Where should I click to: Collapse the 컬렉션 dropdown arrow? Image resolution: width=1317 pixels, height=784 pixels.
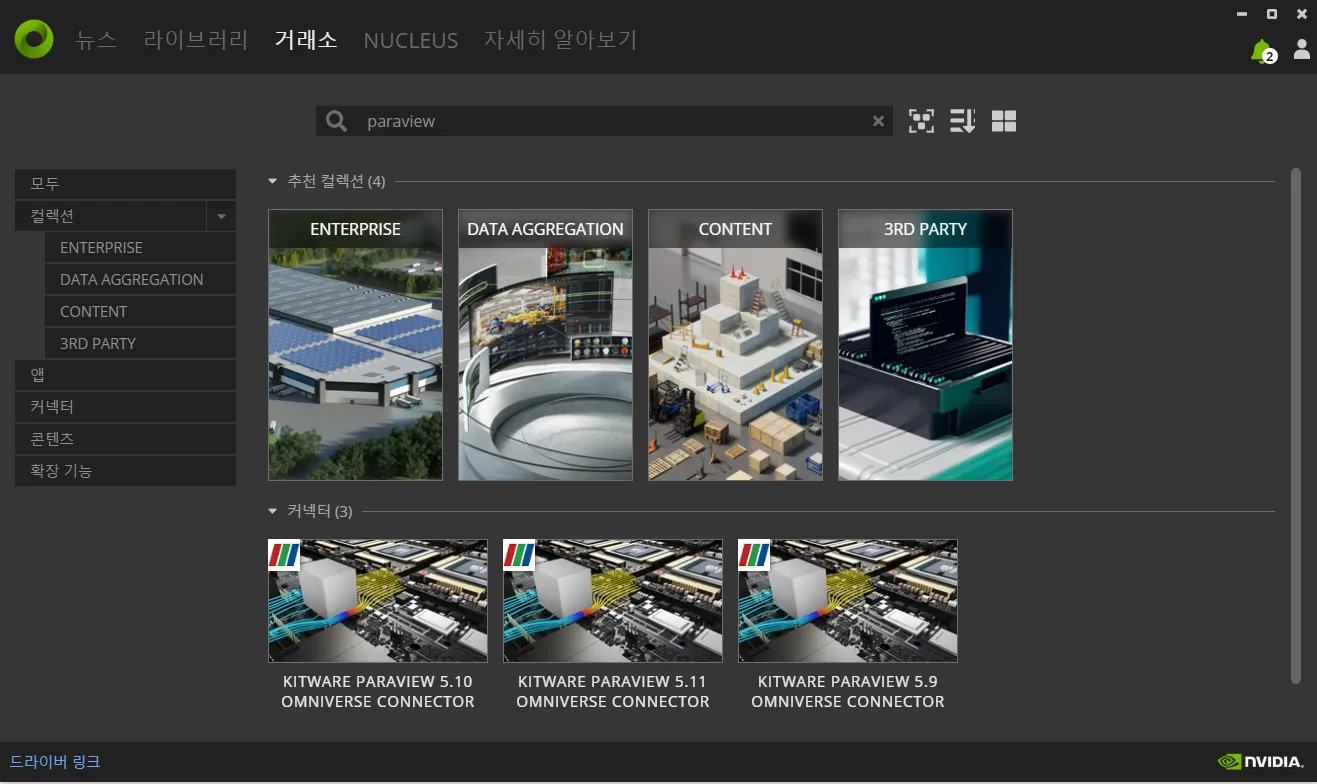pos(221,216)
